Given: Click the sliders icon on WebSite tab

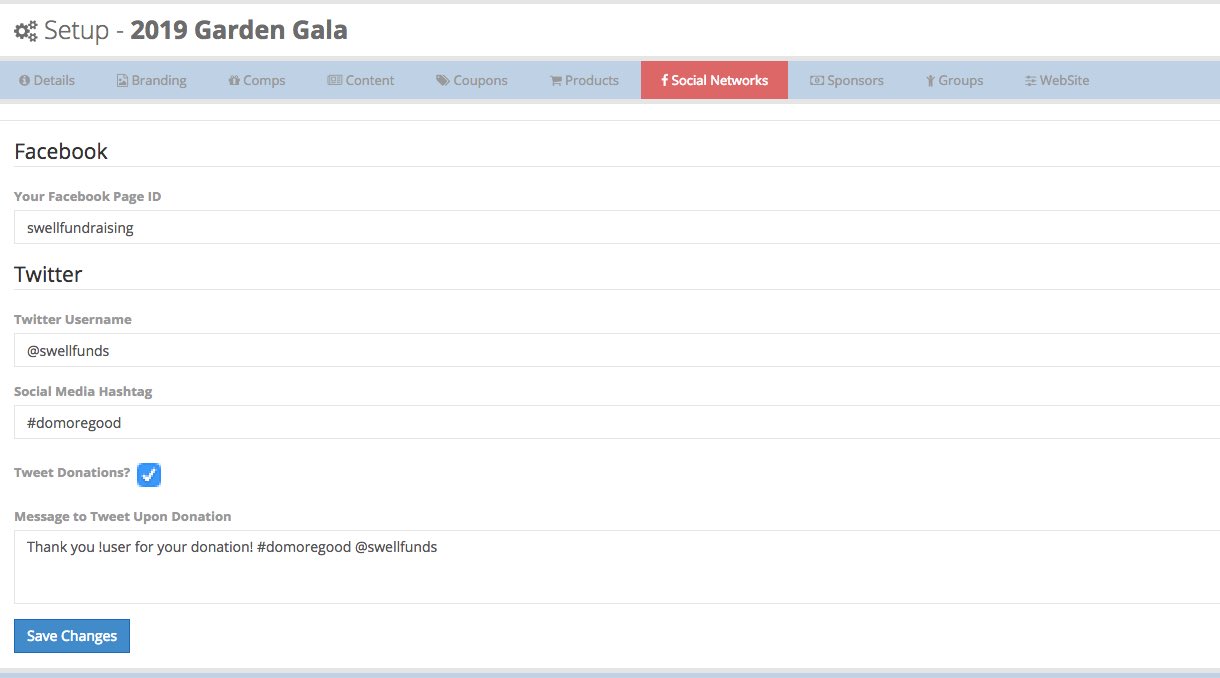Looking at the screenshot, I should point(1030,81).
